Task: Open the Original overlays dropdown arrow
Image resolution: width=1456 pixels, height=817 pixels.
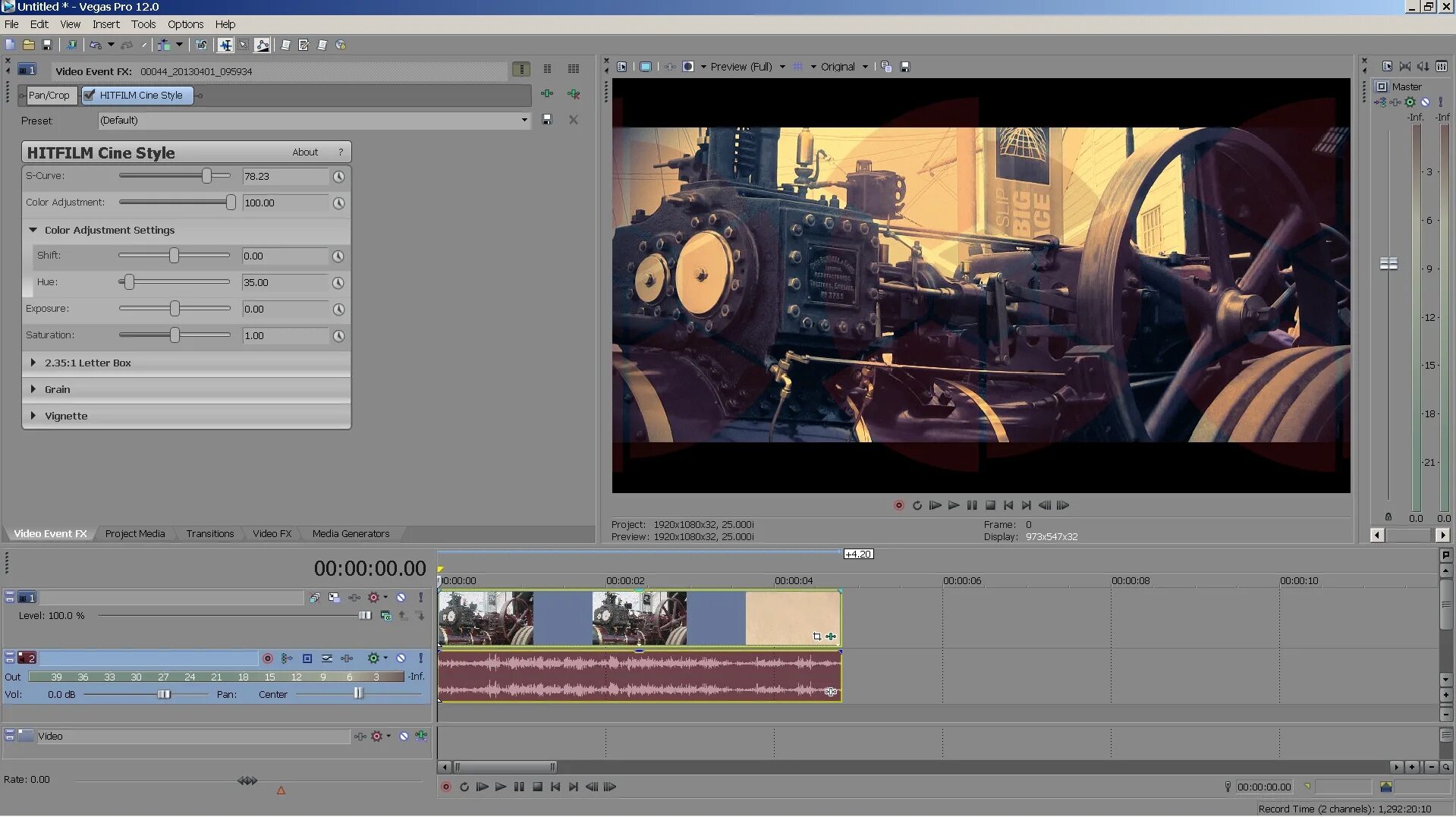Action: (x=865, y=67)
